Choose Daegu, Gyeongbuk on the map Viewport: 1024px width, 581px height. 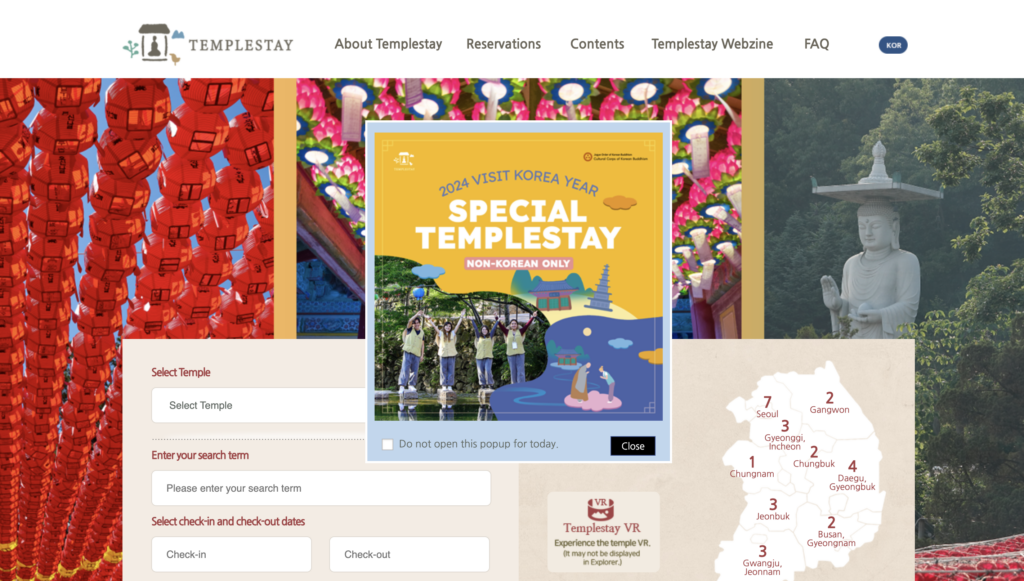click(852, 475)
